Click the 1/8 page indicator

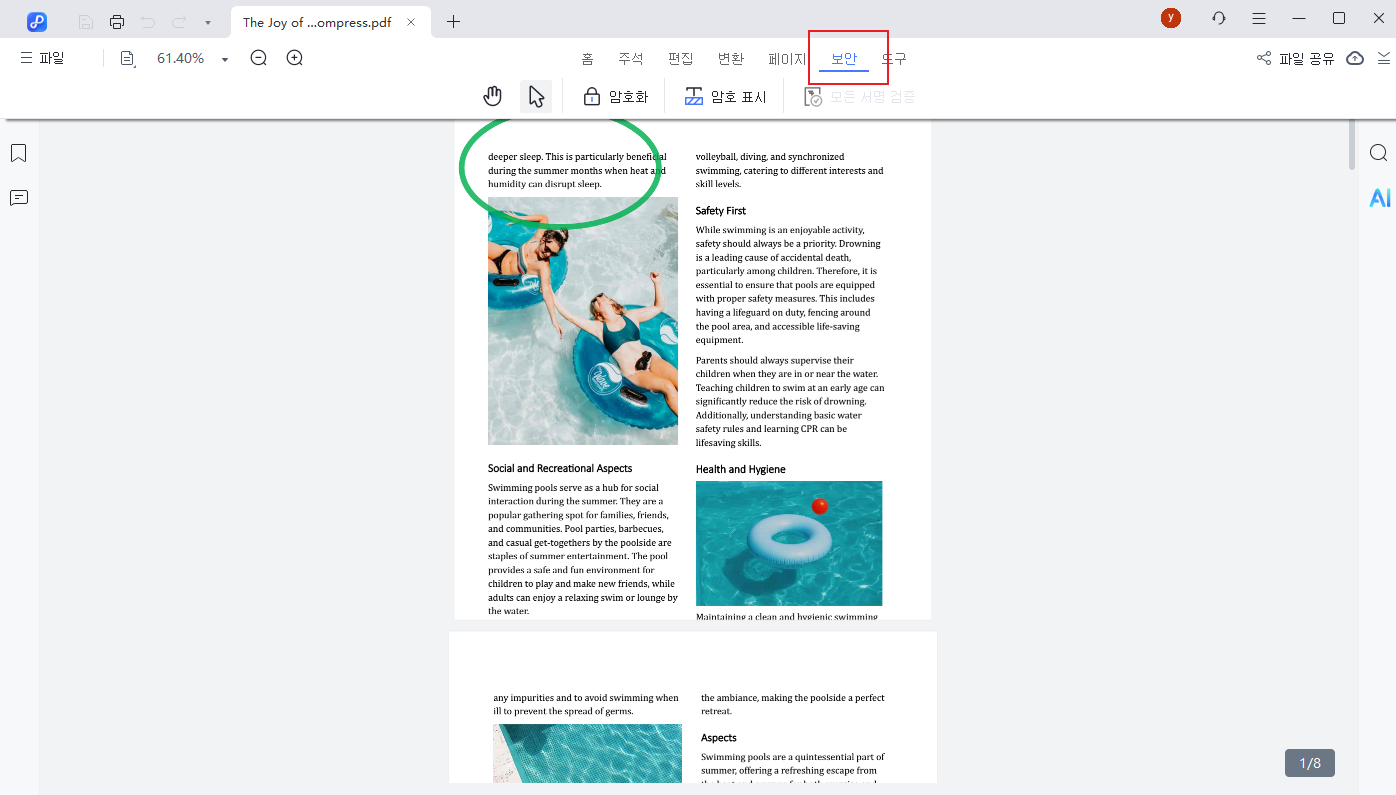[1309, 763]
